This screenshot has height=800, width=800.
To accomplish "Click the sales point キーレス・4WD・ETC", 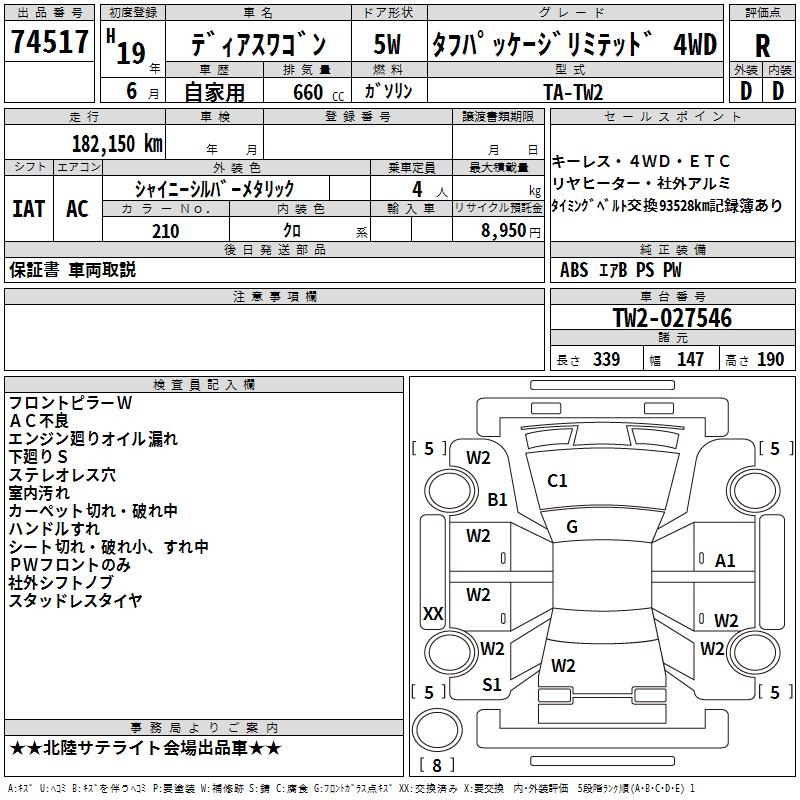I will [641, 162].
